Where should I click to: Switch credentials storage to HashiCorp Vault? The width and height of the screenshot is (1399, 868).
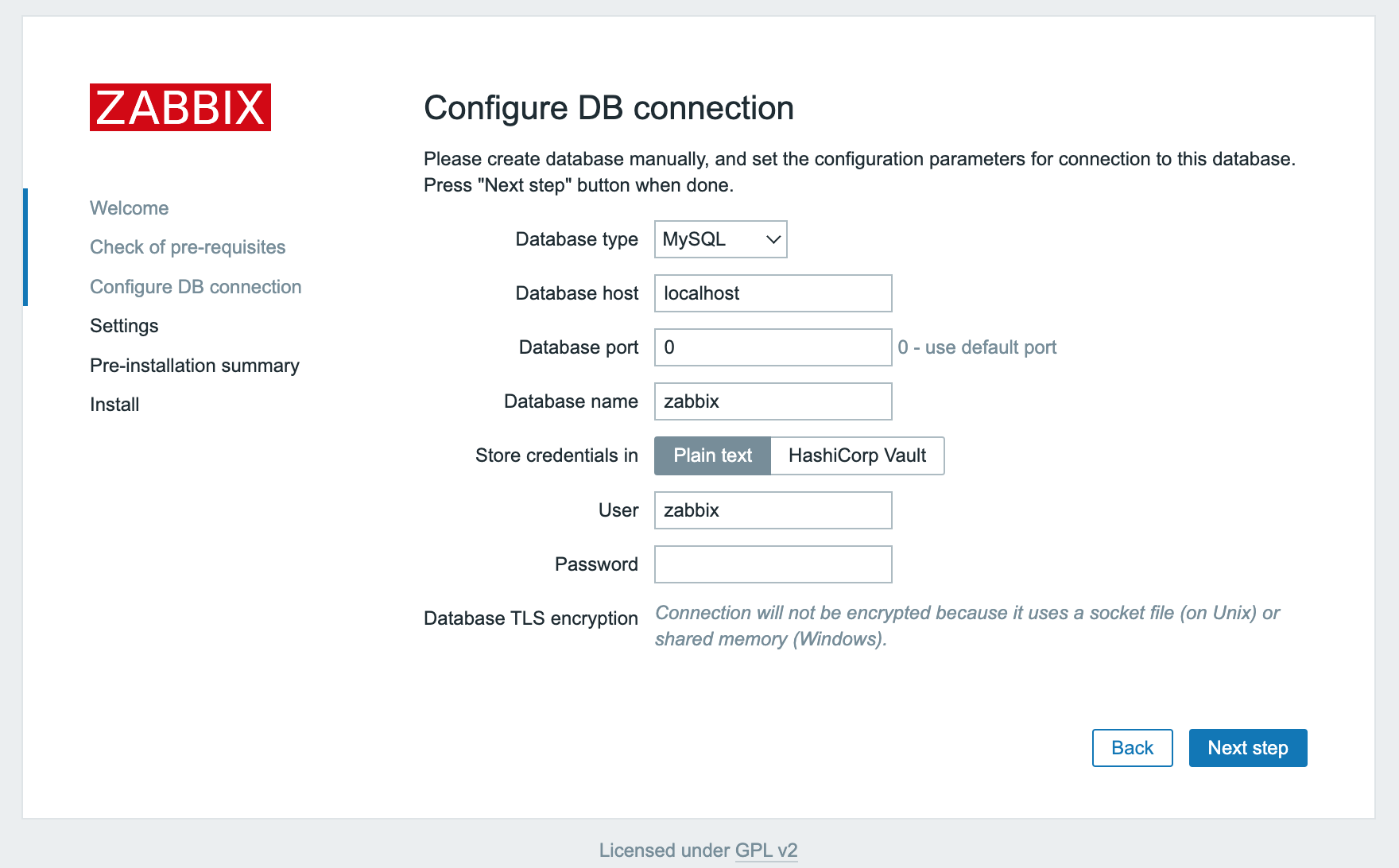[857, 455]
